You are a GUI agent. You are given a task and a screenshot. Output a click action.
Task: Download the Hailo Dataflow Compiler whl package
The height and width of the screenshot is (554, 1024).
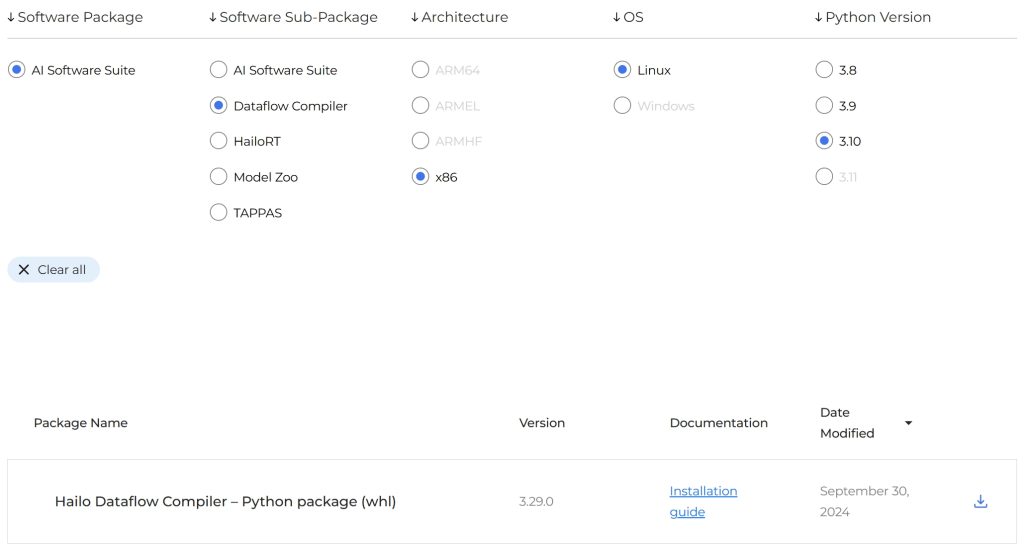980,501
